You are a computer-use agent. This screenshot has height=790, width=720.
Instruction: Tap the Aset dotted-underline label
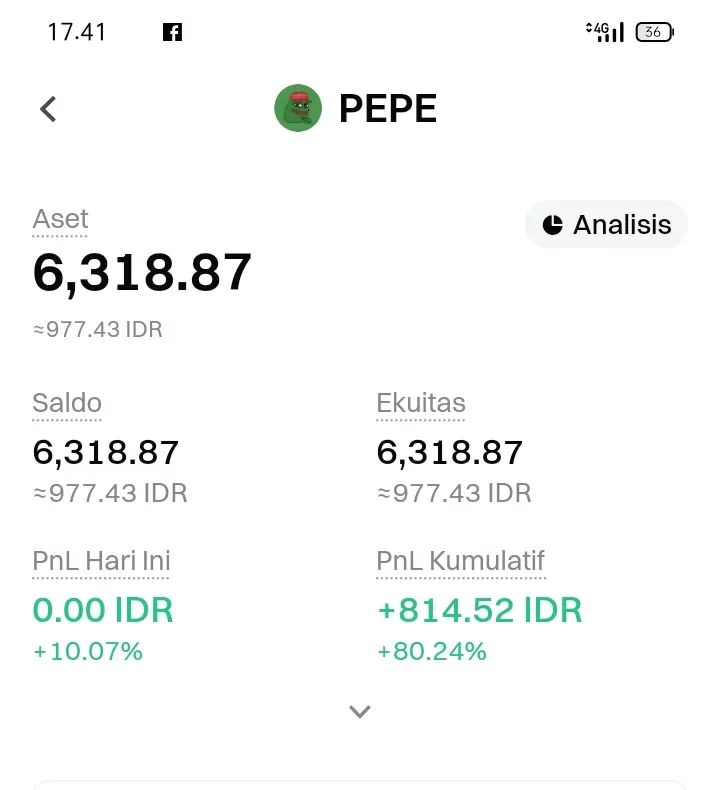[x=60, y=220]
